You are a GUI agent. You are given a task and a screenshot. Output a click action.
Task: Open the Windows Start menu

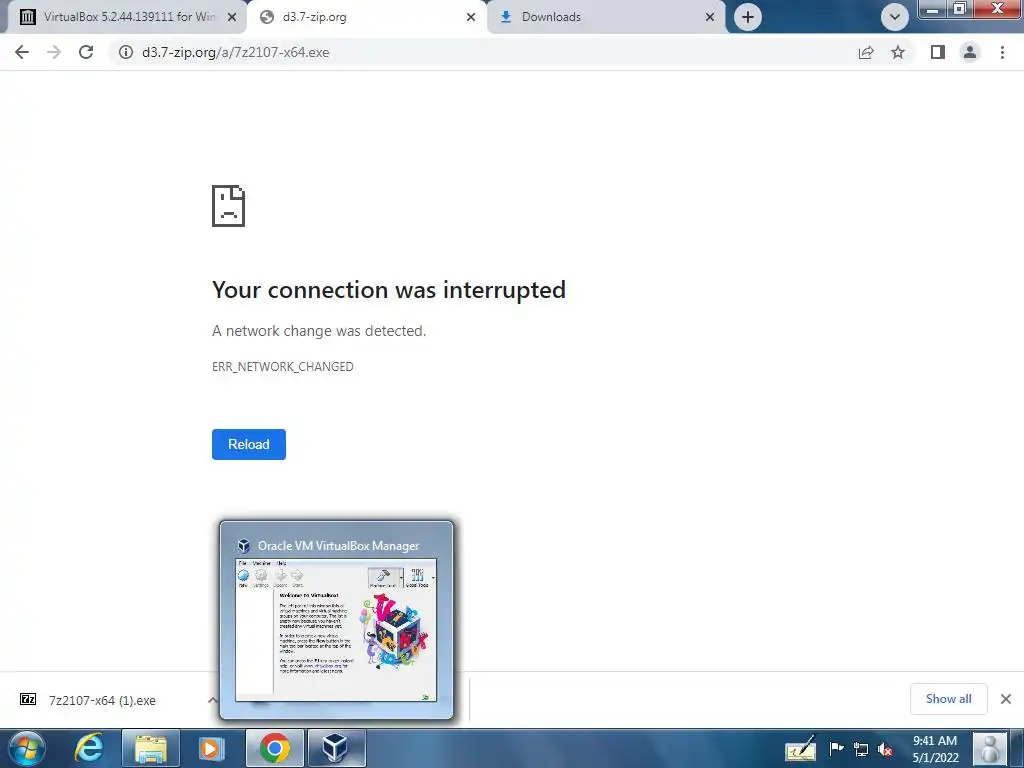[x=26, y=748]
